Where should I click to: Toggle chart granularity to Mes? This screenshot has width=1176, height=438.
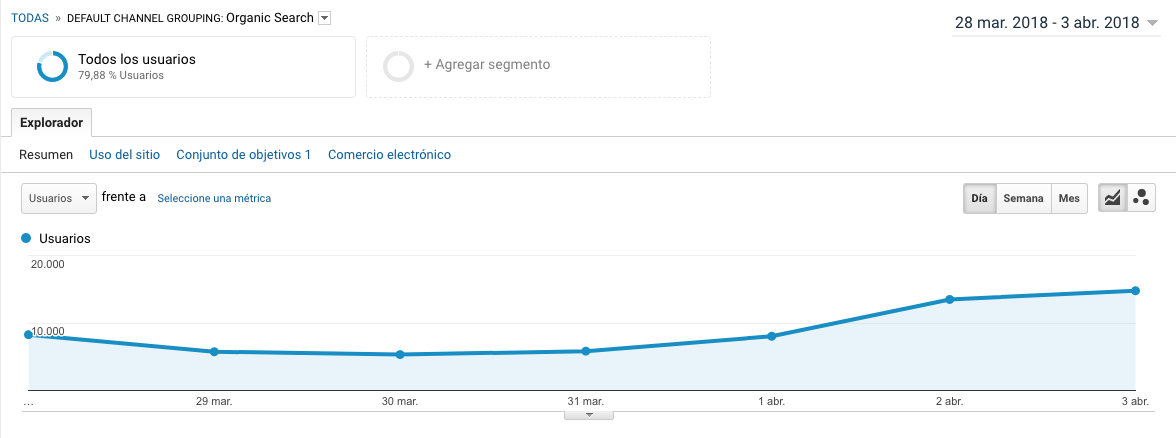pyautogui.click(x=1069, y=198)
